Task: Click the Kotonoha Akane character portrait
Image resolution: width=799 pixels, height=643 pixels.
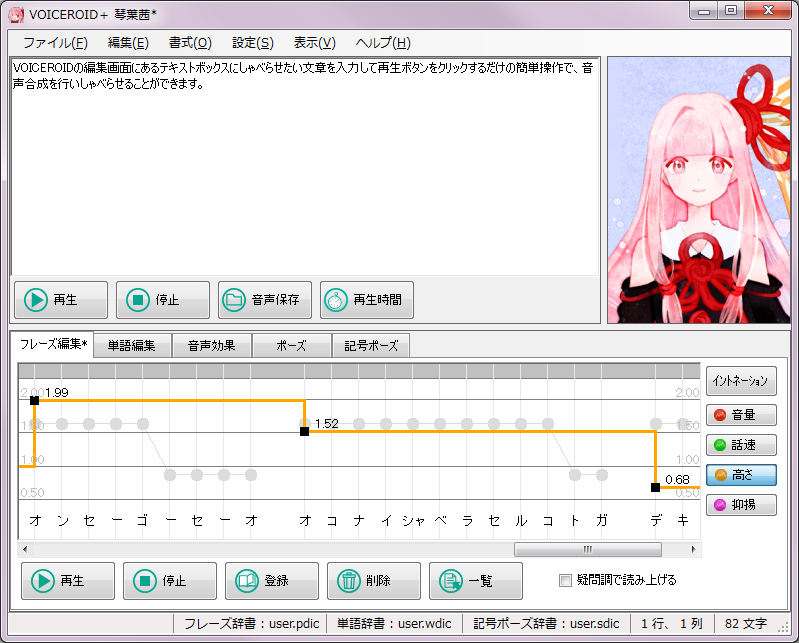Action: click(699, 190)
